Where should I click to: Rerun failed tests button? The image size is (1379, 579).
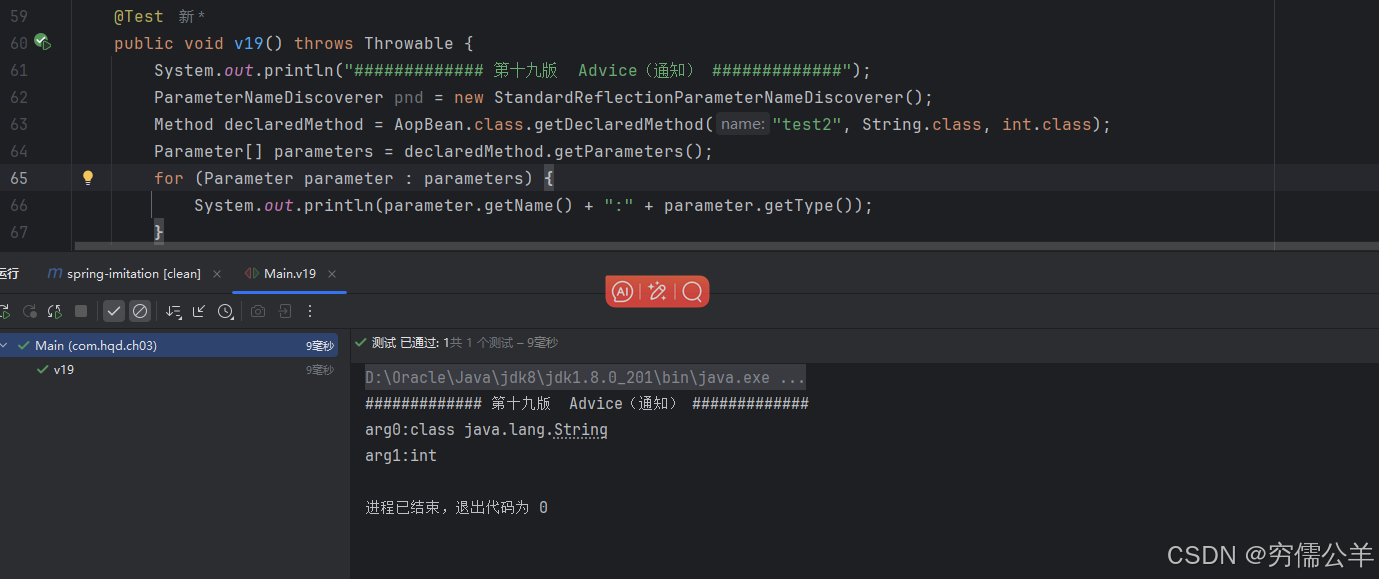(x=30, y=311)
